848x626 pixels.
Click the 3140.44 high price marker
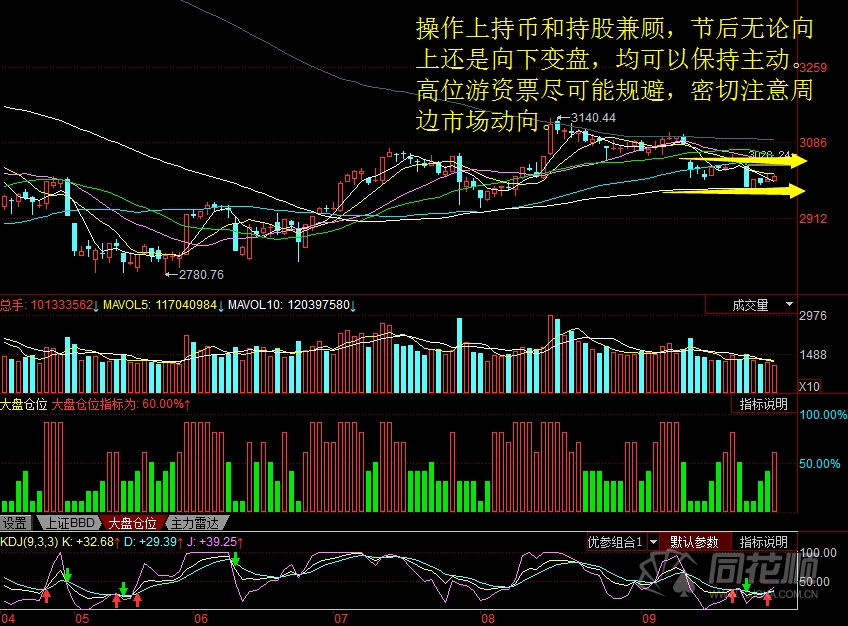pyautogui.click(x=592, y=118)
